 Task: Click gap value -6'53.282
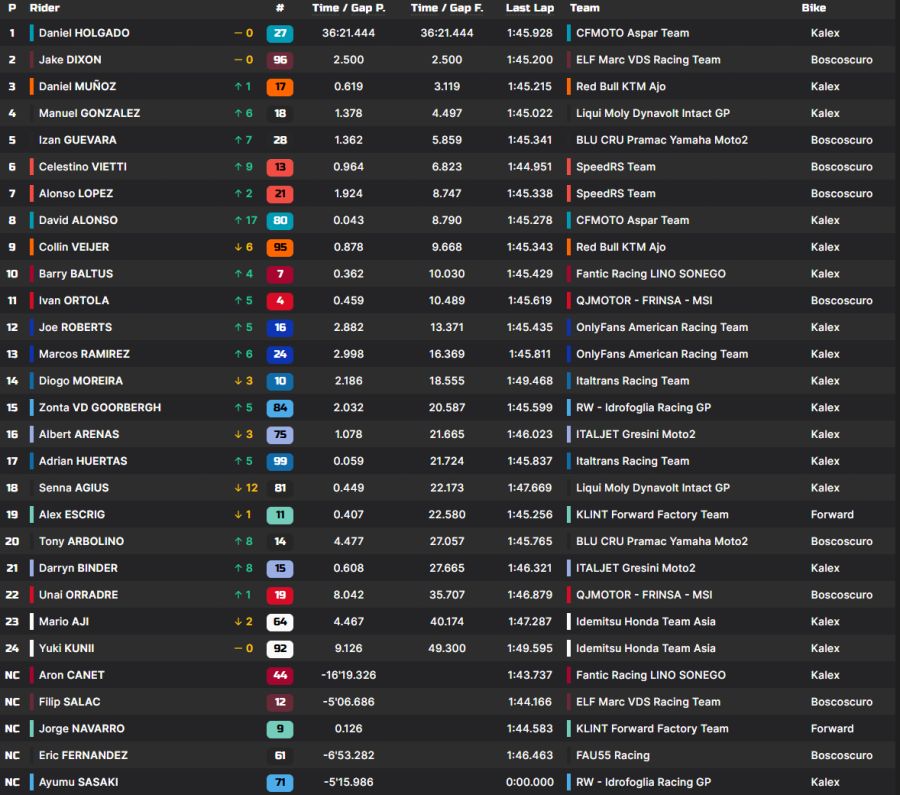click(x=348, y=755)
